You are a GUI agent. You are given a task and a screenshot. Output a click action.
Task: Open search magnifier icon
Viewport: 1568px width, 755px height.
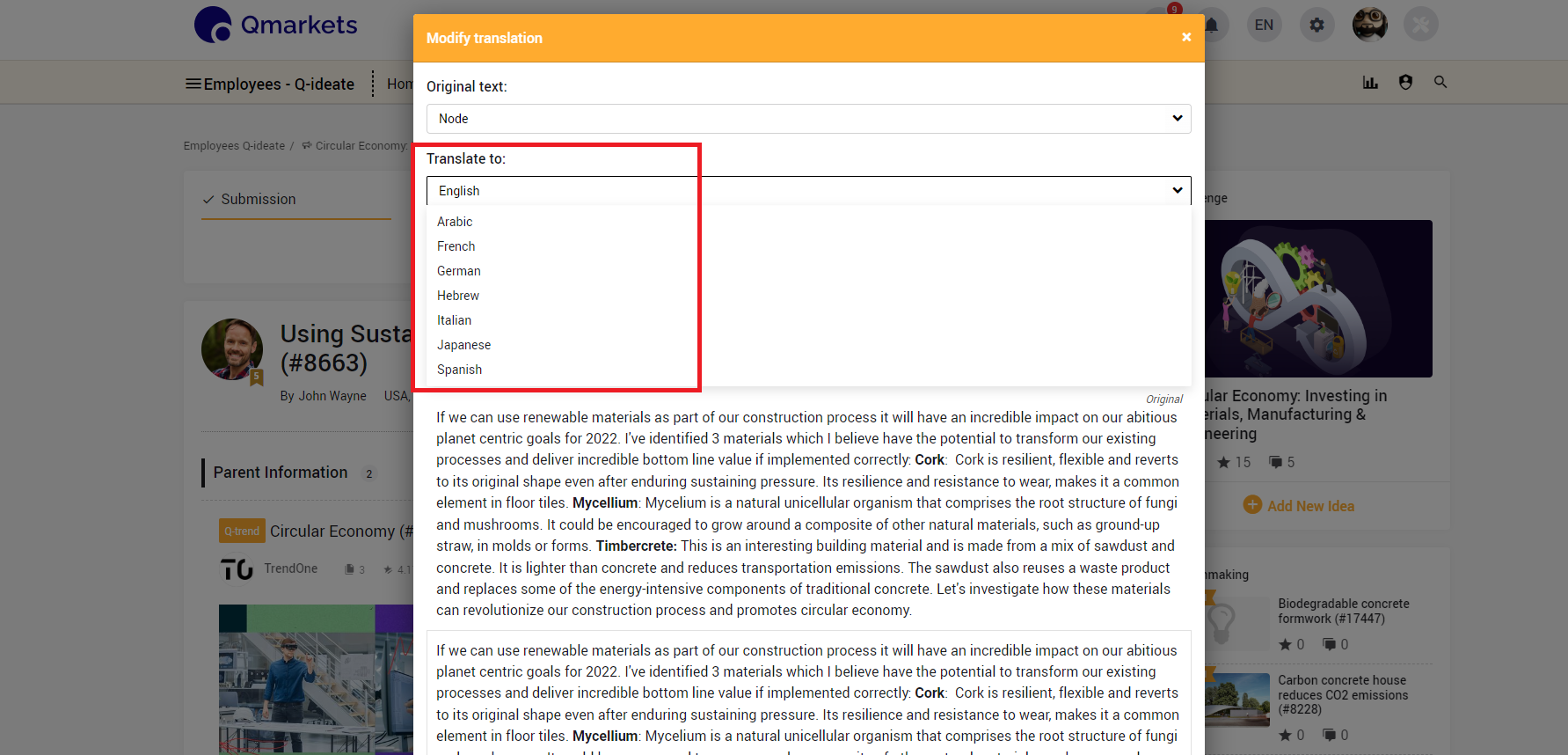pyautogui.click(x=1440, y=82)
